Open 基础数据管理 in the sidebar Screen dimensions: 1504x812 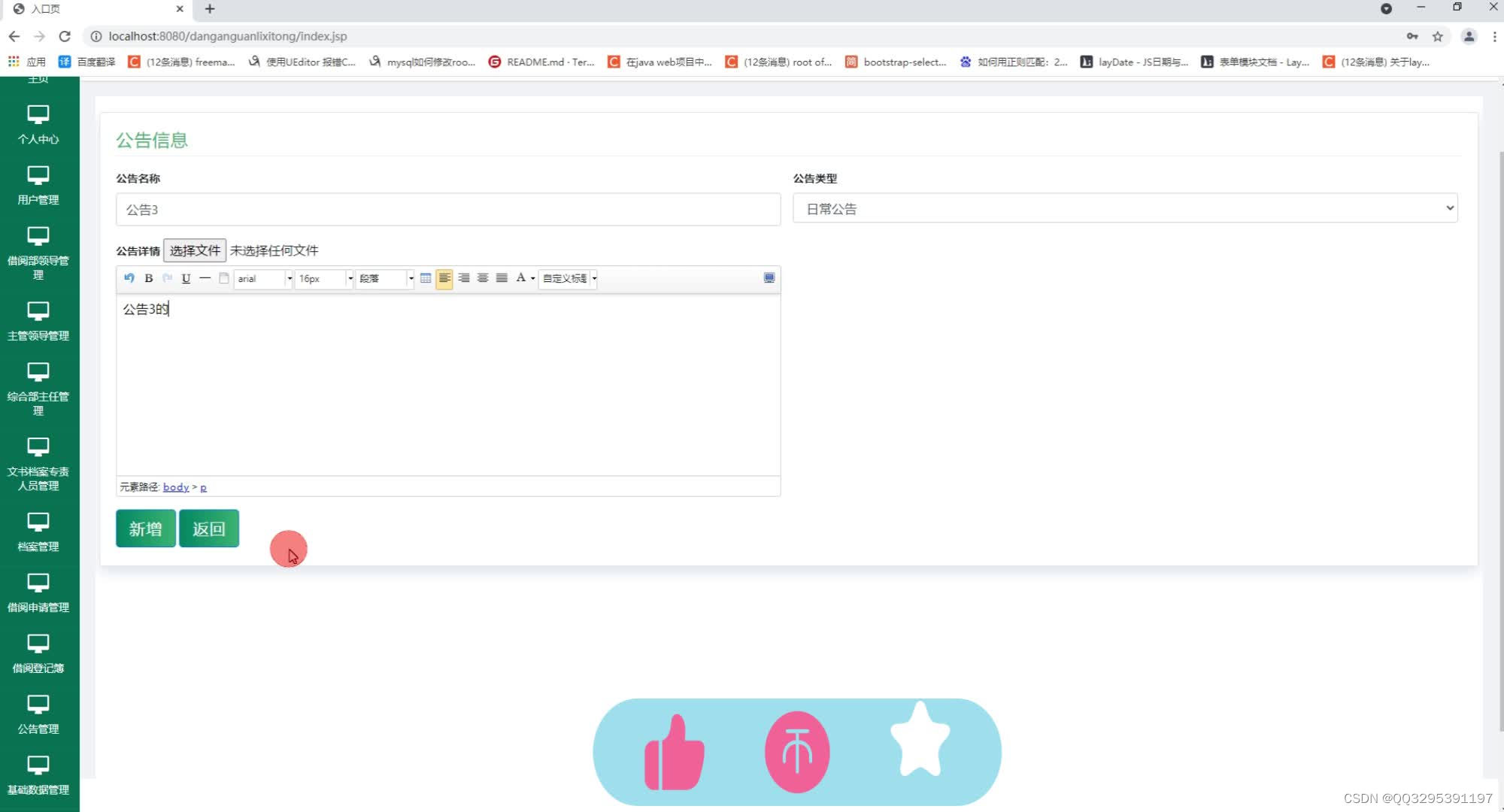click(x=38, y=776)
